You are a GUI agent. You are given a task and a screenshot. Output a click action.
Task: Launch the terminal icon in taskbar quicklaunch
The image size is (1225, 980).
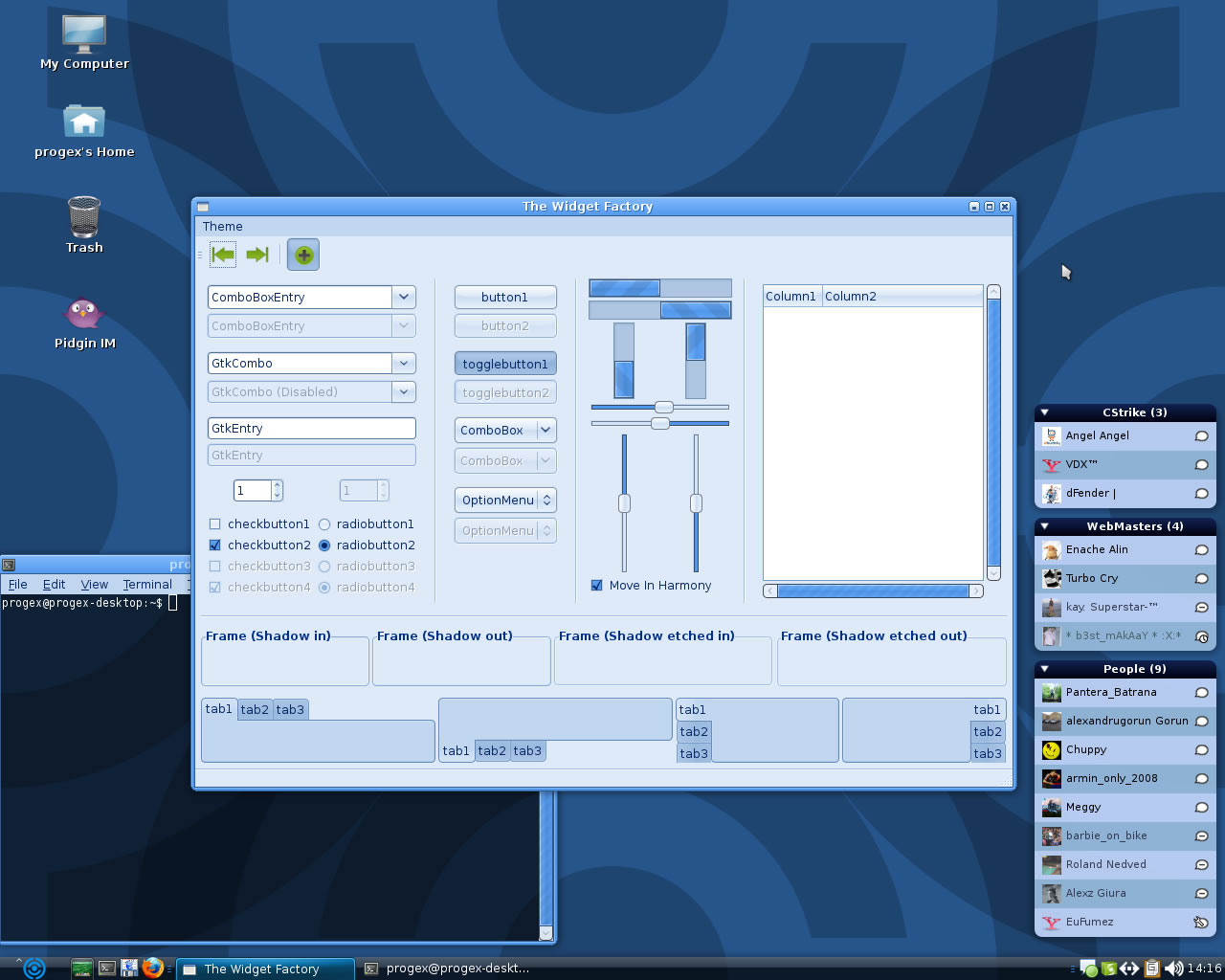click(107, 969)
